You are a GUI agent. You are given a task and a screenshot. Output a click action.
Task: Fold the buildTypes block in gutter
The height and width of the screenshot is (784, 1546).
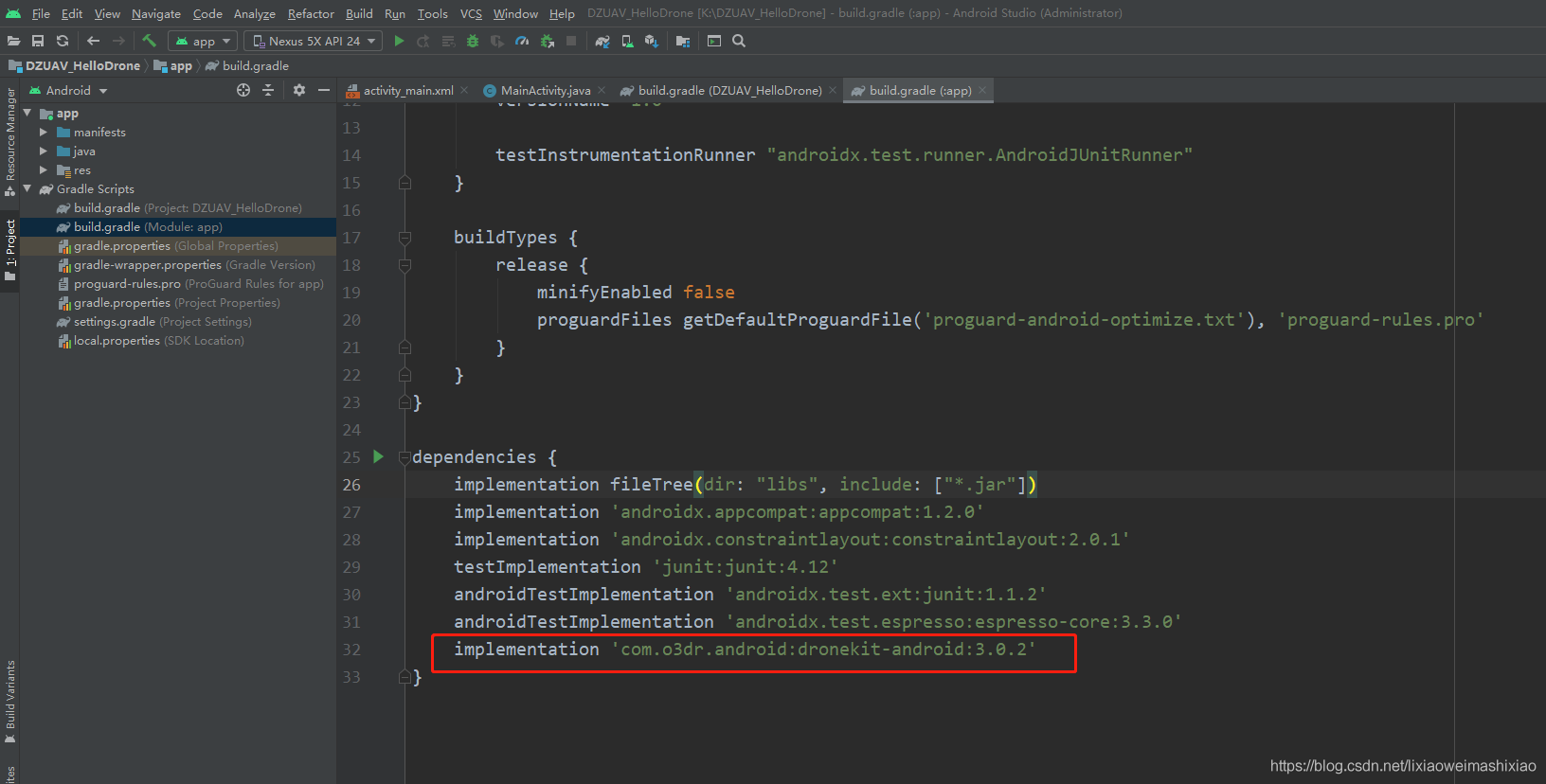[404, 238]
